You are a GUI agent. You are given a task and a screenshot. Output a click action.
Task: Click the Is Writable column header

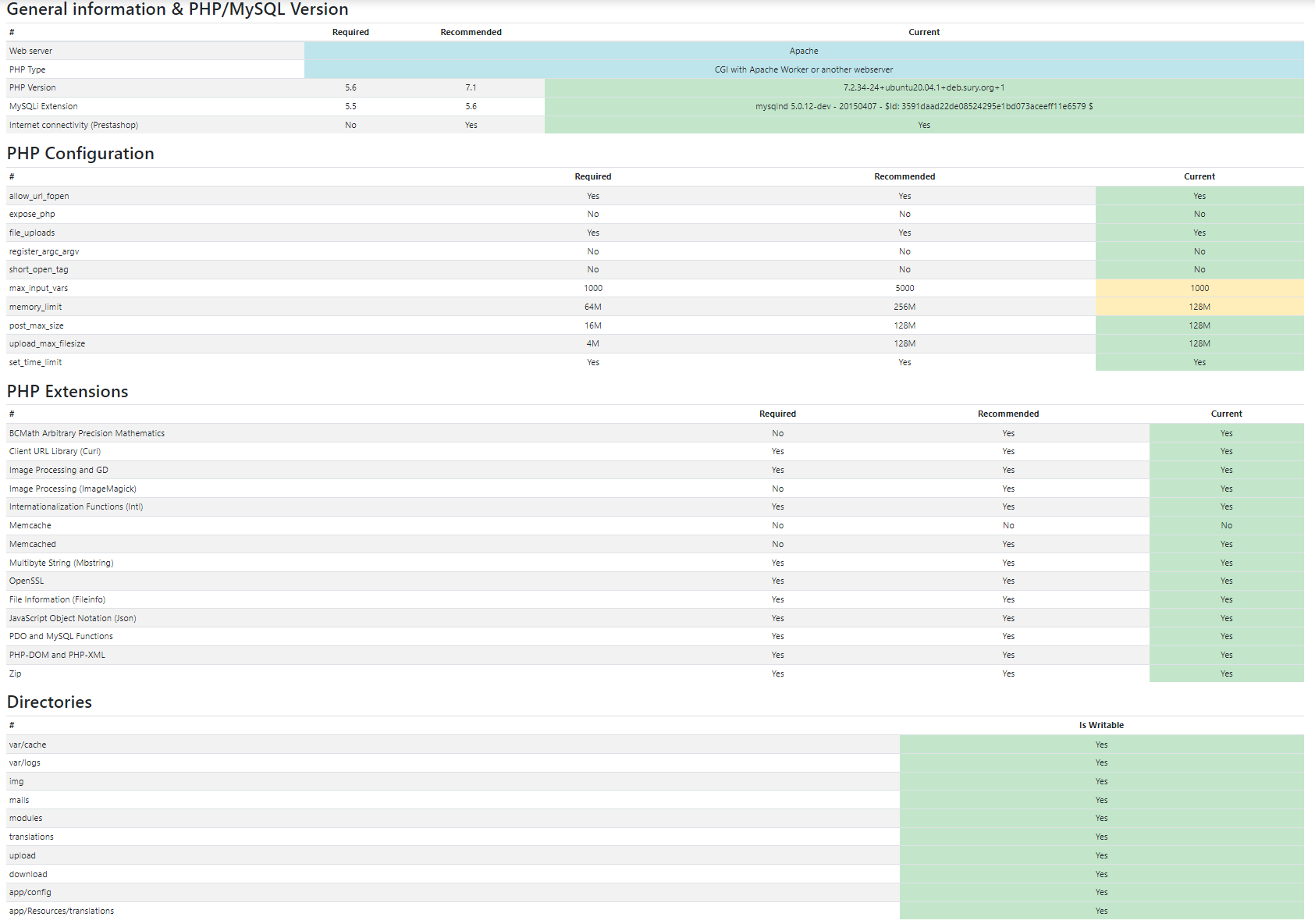tap(1101, 724)
